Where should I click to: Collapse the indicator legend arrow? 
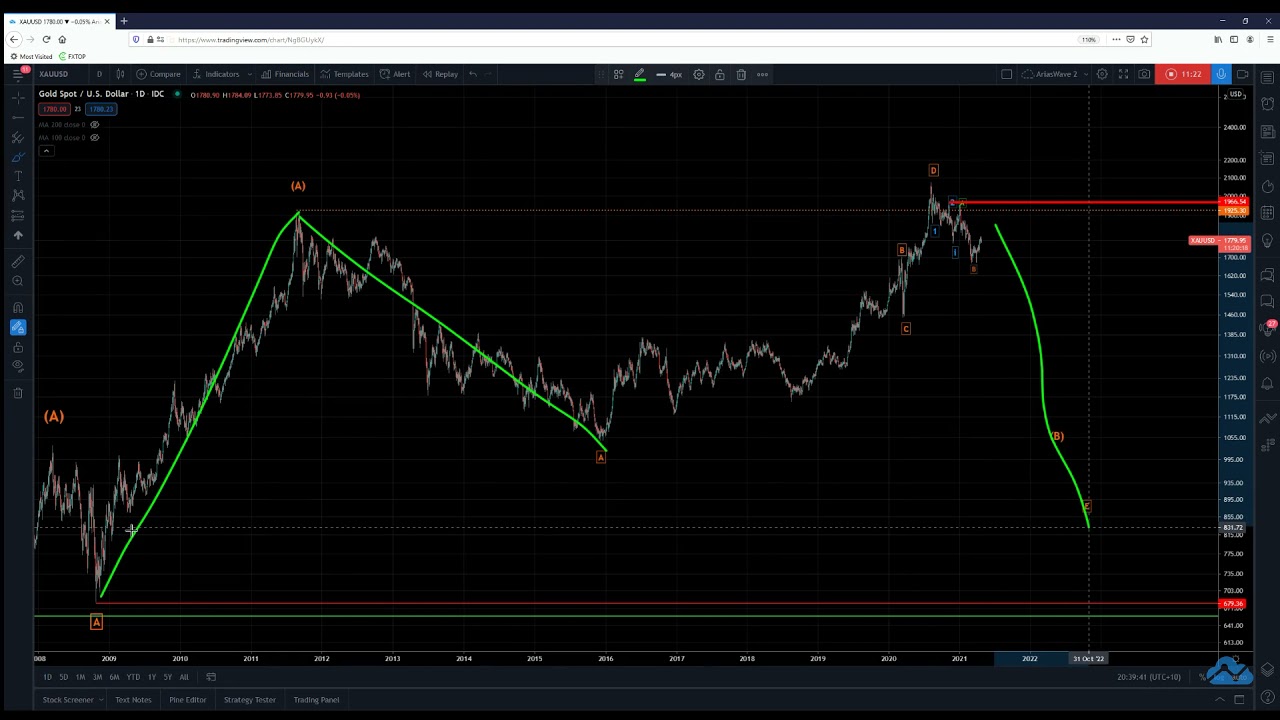(x=46, y=151)
